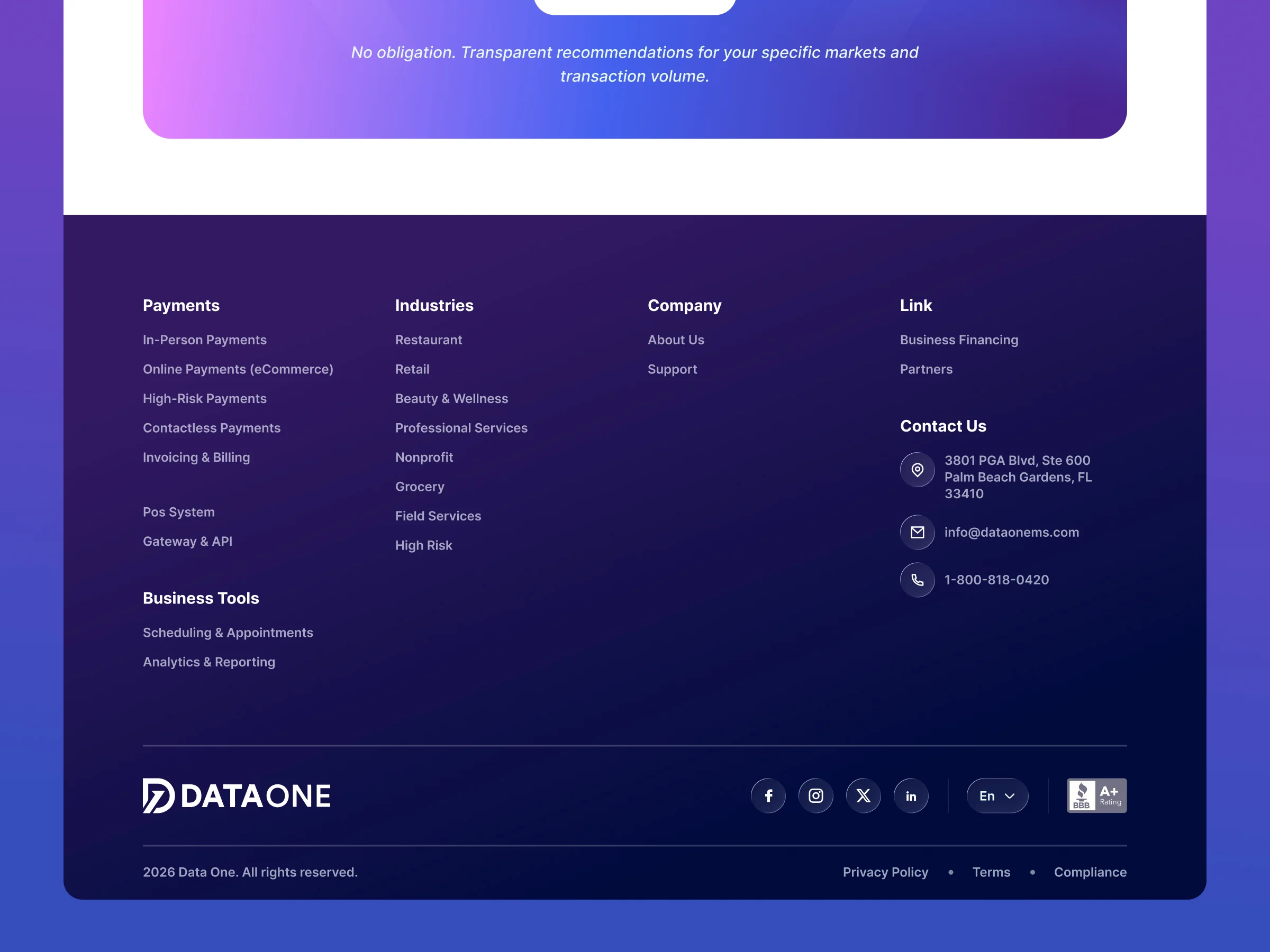This screenshot has width=1270, height=952.
Task: Visit Invoicing & Billing page
Action: pos(196,457)
